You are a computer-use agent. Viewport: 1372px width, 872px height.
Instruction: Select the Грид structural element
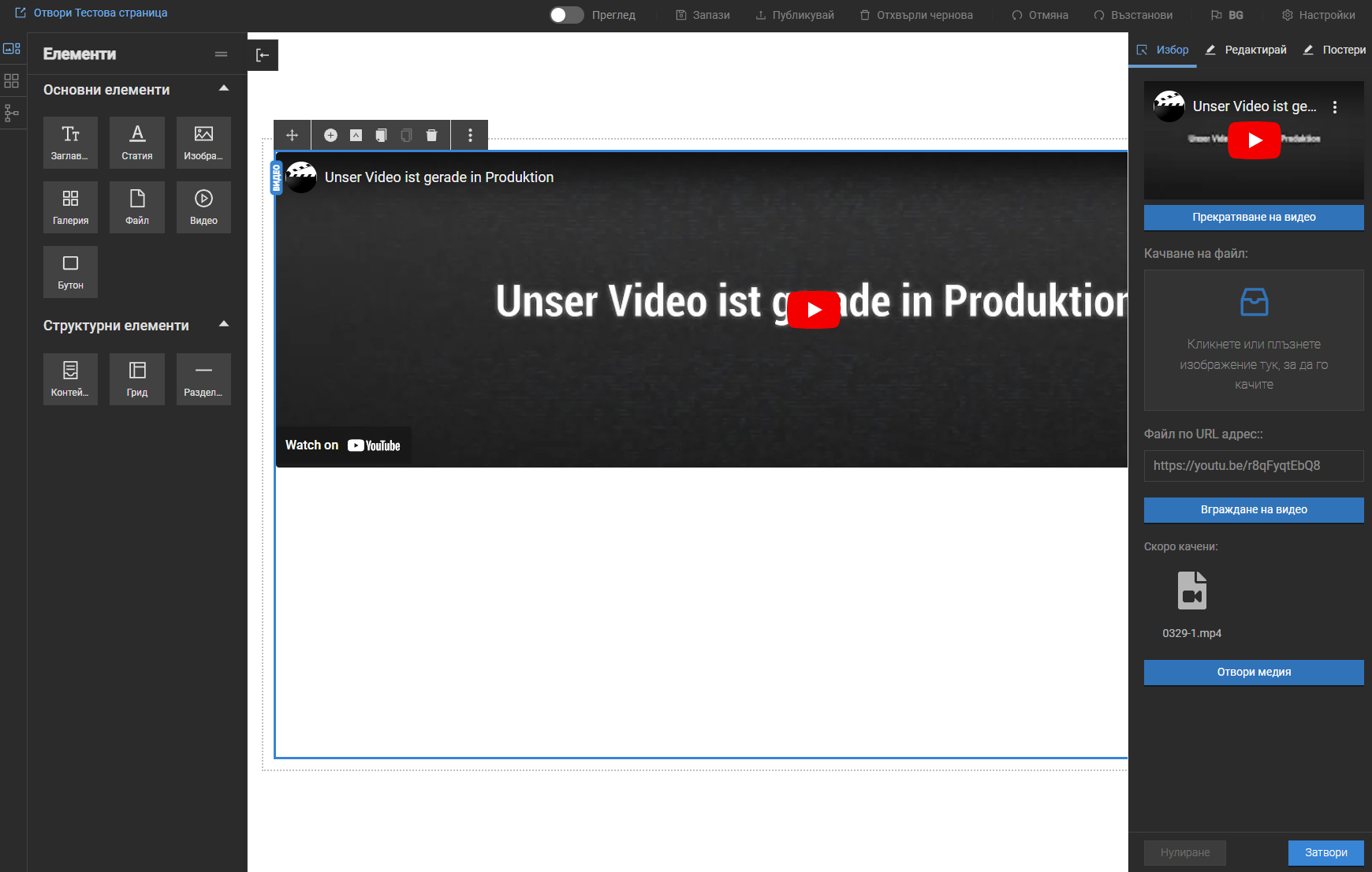coord(137,379)
